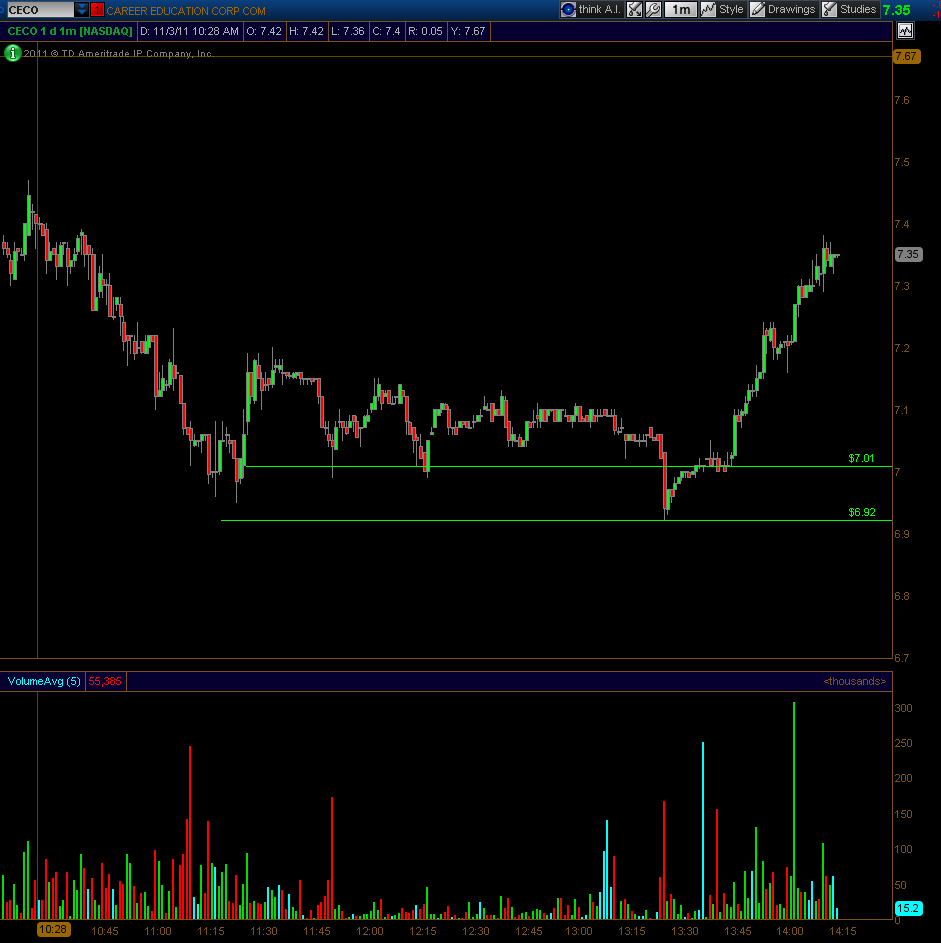Click the <thousands> units label
Viewport: 941px width, 943px height.
pyautogui.click(x=854, y=681)
